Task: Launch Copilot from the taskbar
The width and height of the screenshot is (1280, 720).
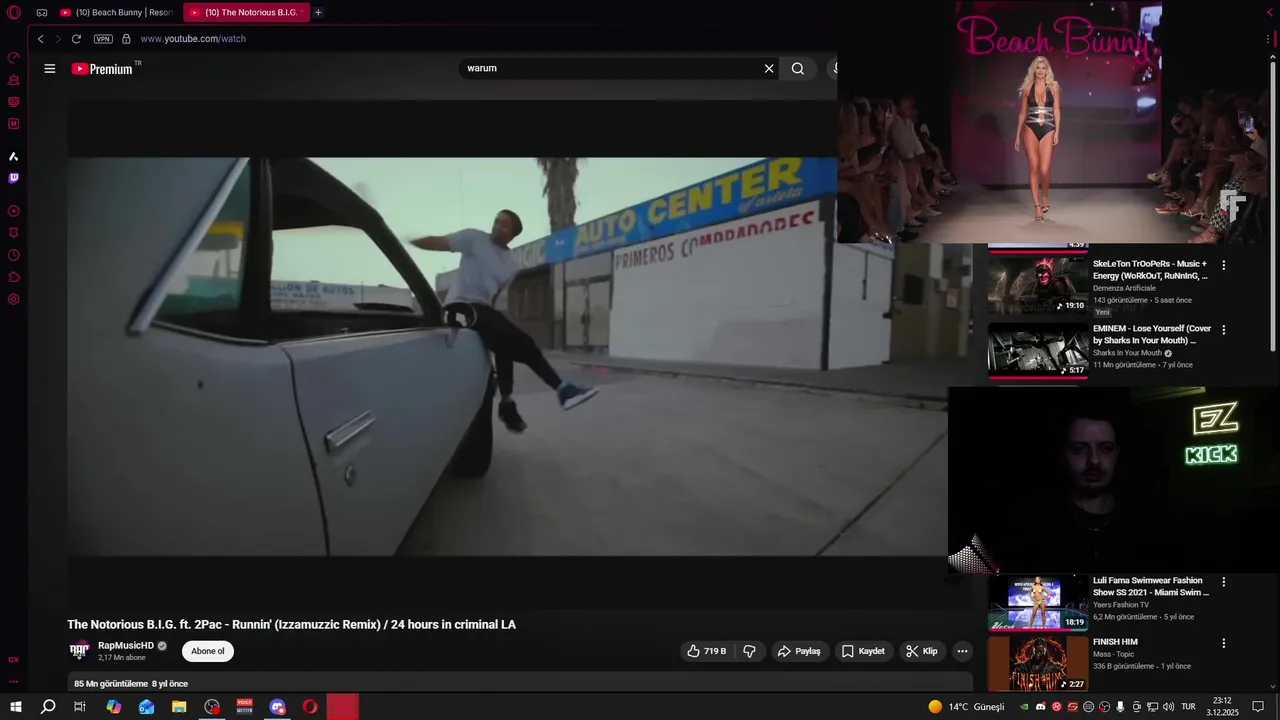Action: click(x=114, y=707)
